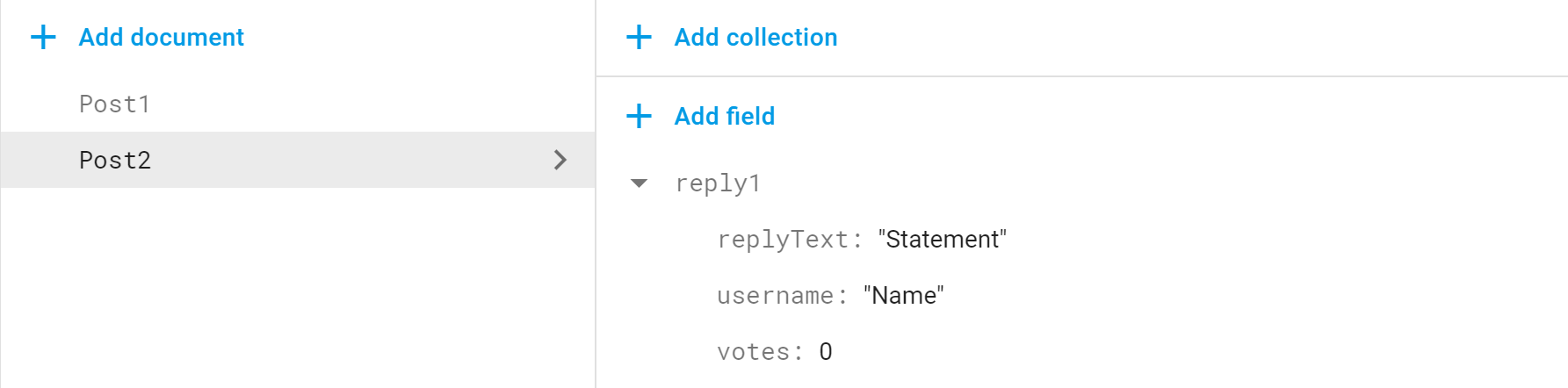Edit the "Statement" value
The width and height of the screenshot is (1568, 388).
click(942, 240)
